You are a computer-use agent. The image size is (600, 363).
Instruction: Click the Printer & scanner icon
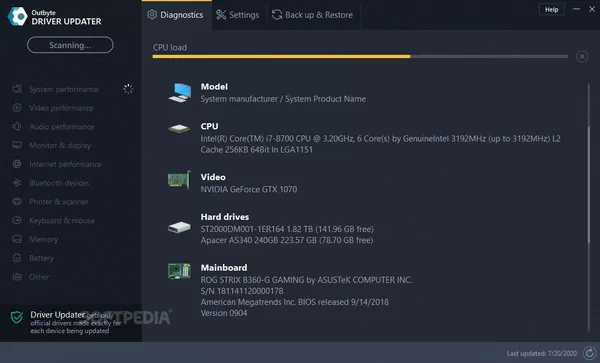pos(17,202)
